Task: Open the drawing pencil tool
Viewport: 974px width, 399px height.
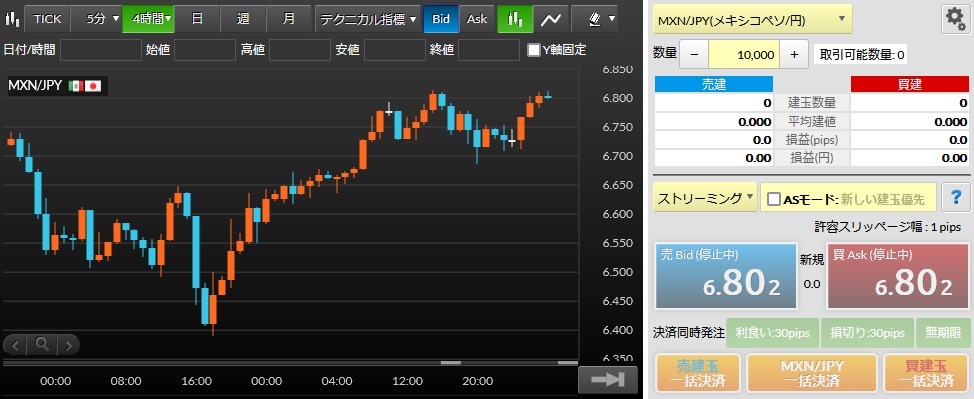Action: point(594,19)
